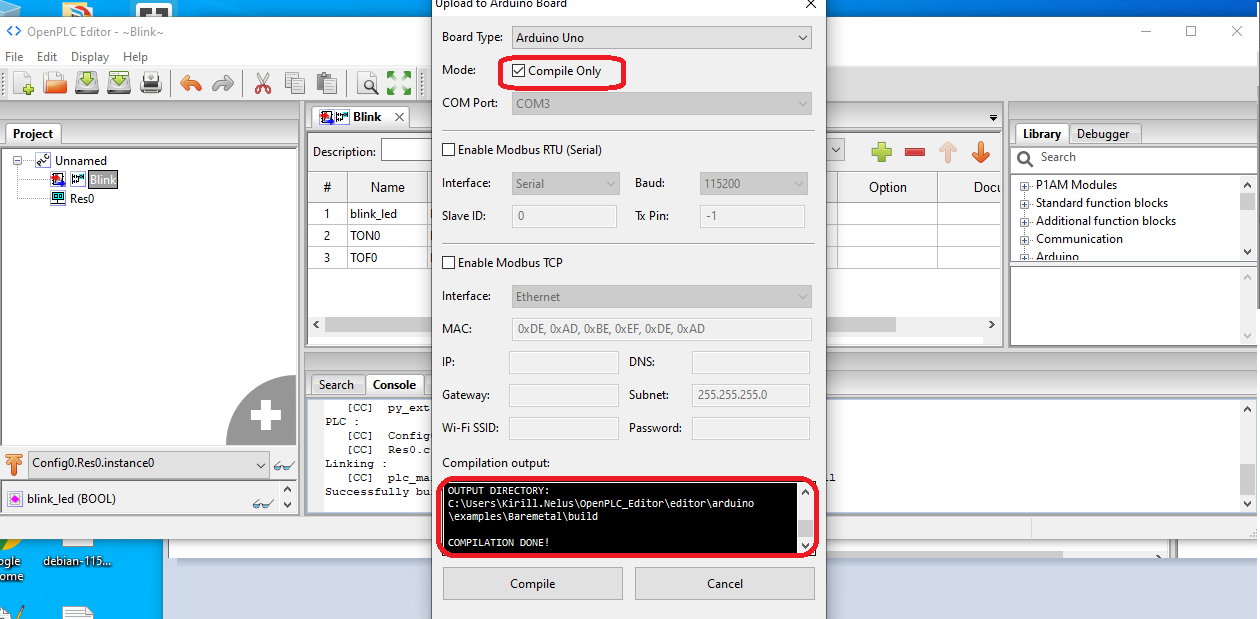Screen dimensions: 1260x619
Task: Click the Copy toolbar icon
Action: [295, 83]
